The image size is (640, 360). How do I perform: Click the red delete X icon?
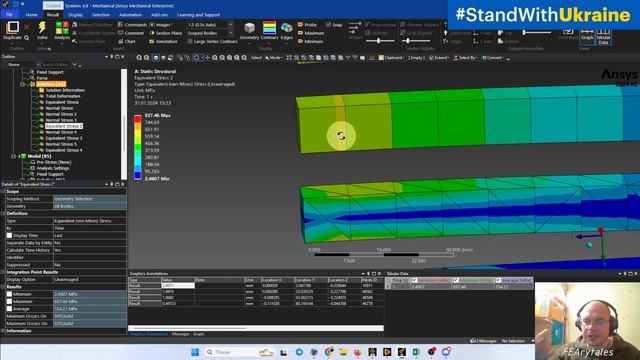(x=27, y=27)
